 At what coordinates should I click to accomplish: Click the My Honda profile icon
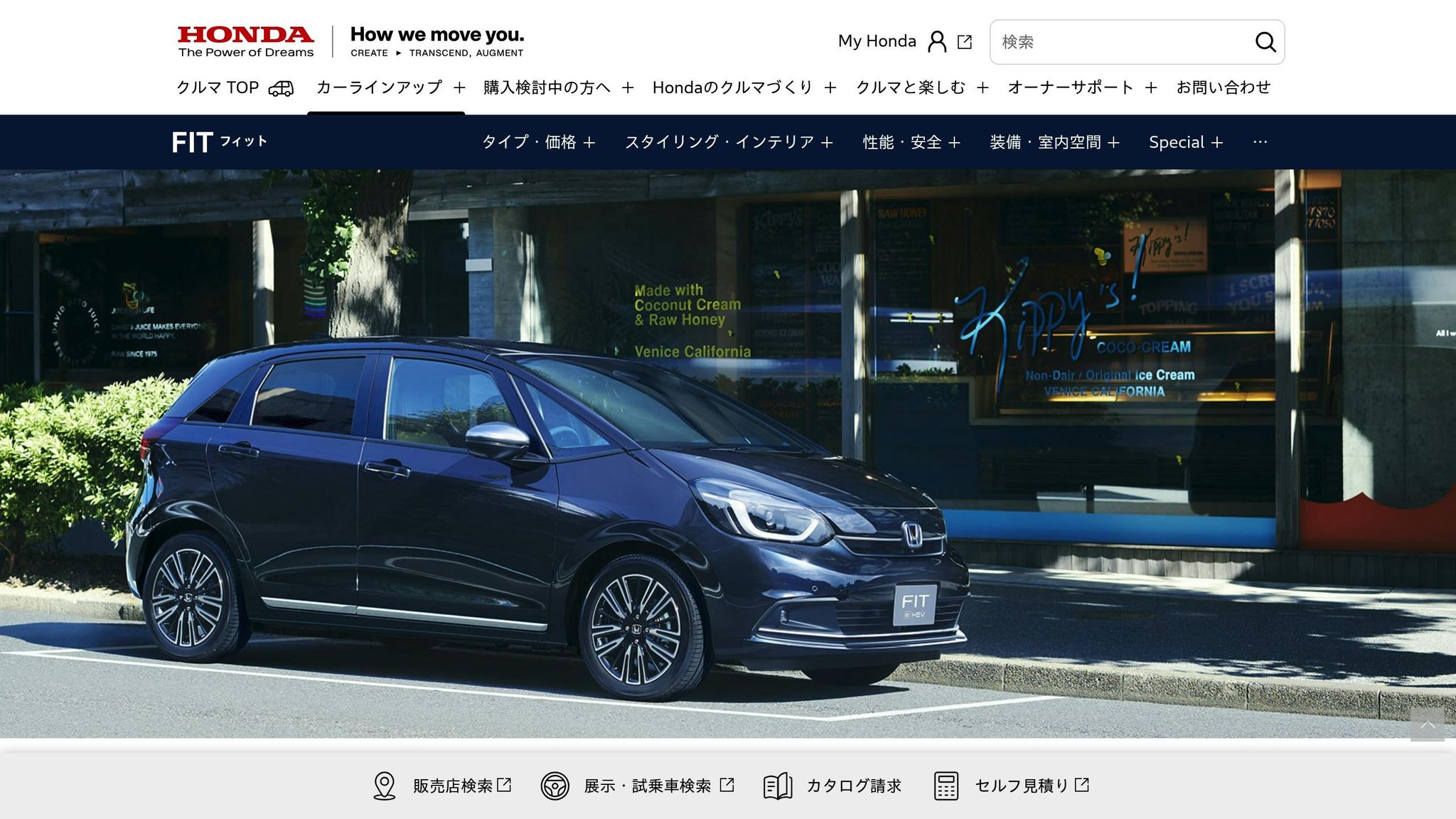[937, 42]
